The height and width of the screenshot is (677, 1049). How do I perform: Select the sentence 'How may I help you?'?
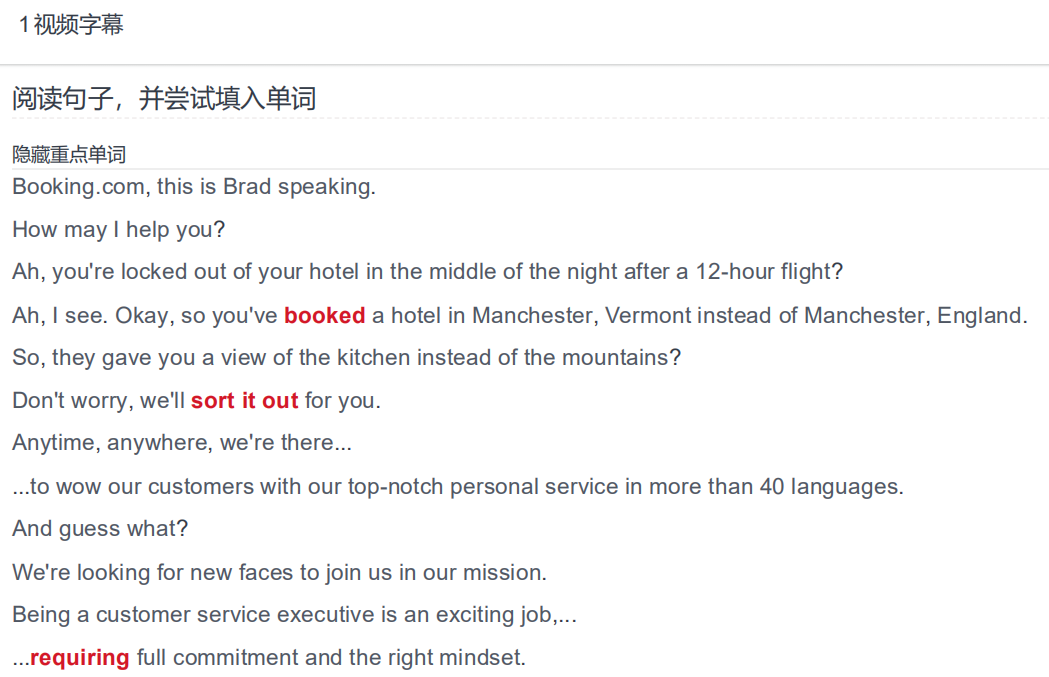118,229
